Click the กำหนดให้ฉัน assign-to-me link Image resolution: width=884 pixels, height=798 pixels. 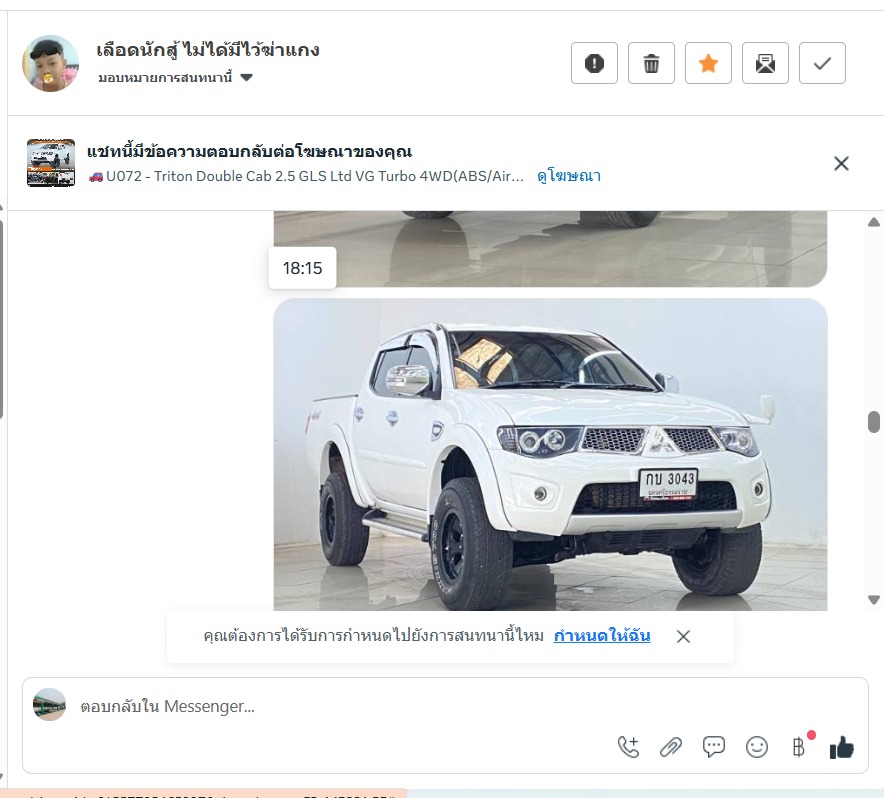pyautogui.click(x=602, y=636)
